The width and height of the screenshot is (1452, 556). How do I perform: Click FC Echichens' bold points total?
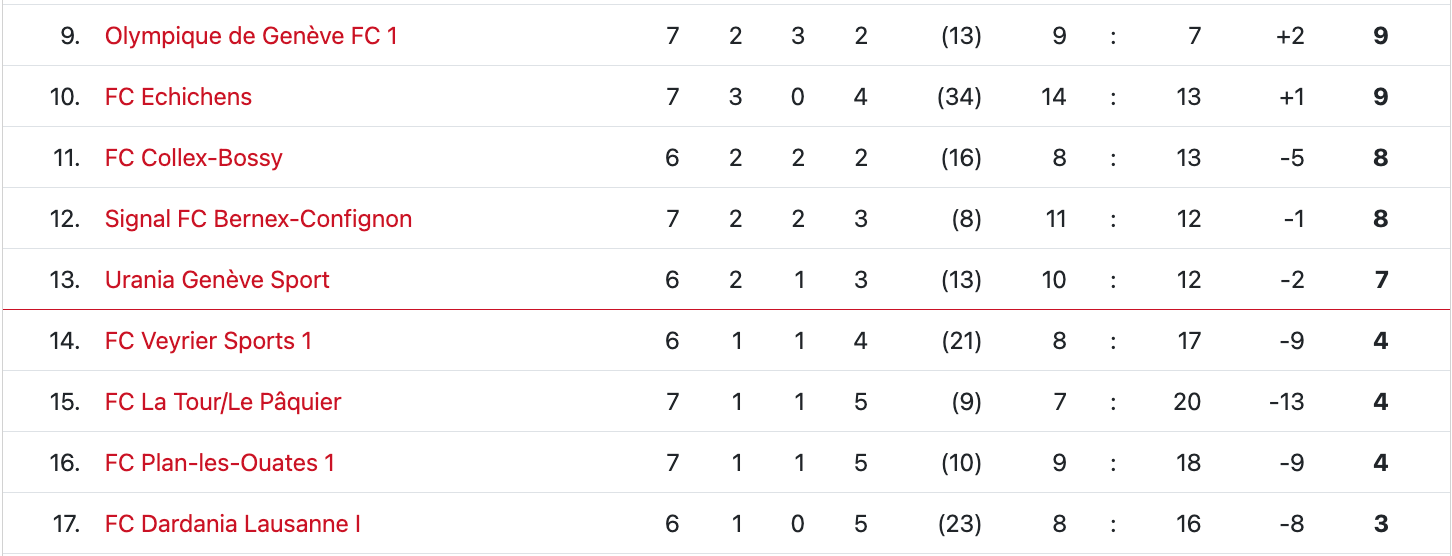point(1381,97)
